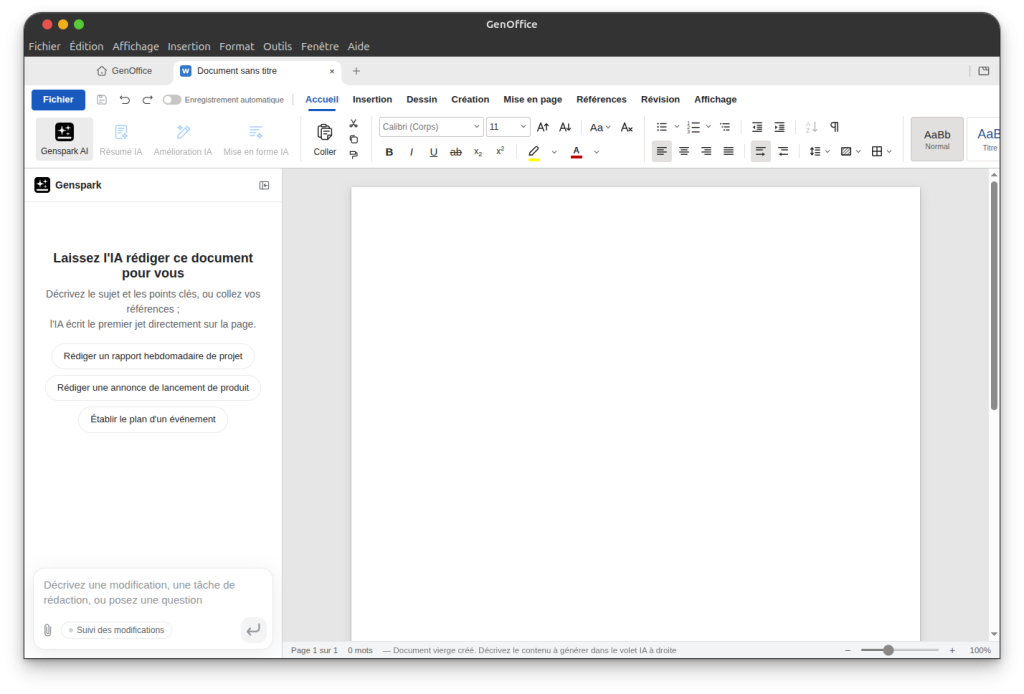The image size is (1024, 694).
Task: Increase paragraph indent
Action: point(780,127)
